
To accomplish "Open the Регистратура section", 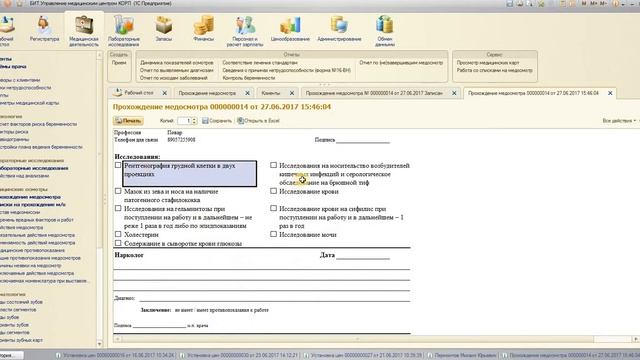I will 44,29.
